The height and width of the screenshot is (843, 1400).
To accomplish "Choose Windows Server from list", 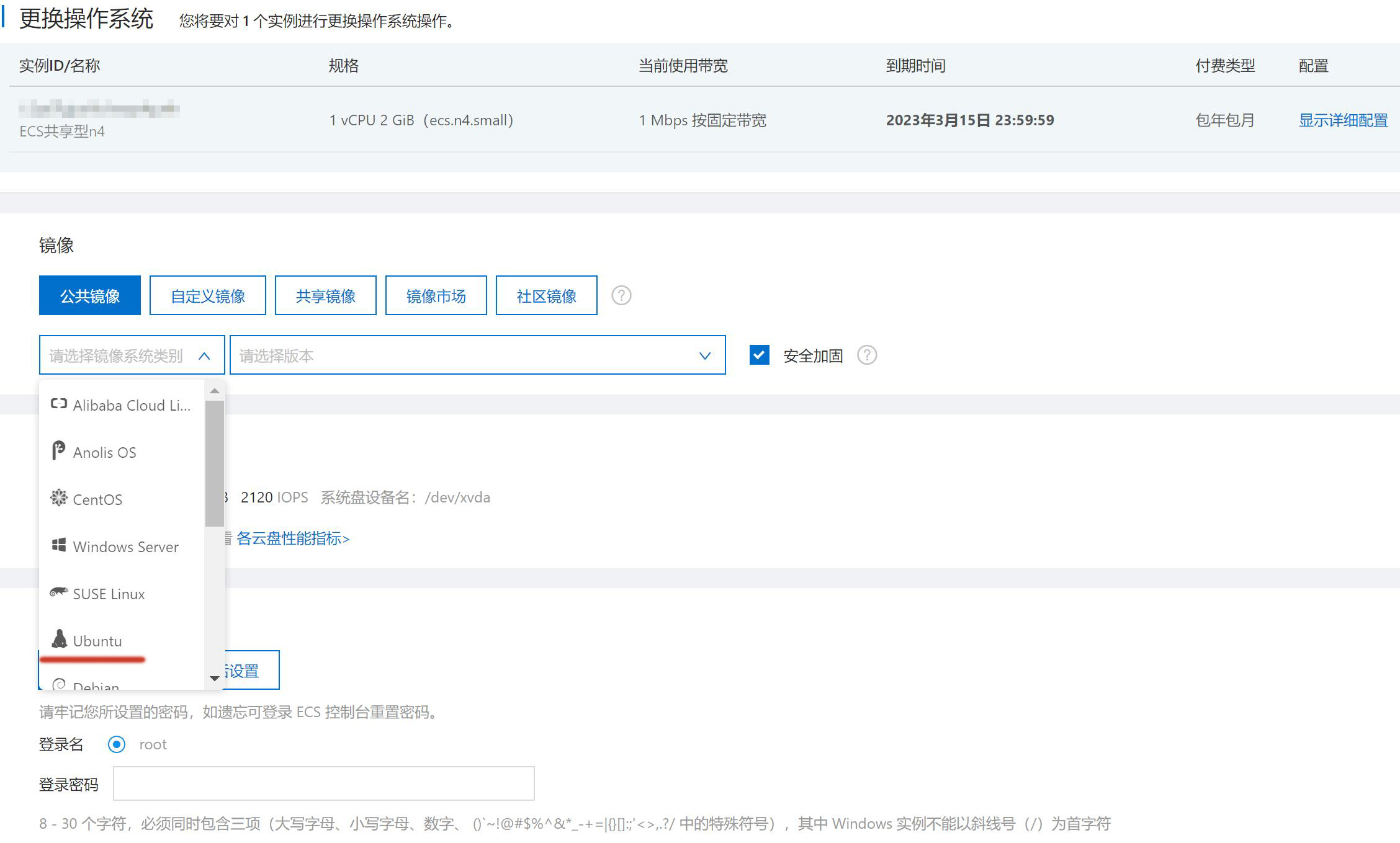I will click(122, 546).
